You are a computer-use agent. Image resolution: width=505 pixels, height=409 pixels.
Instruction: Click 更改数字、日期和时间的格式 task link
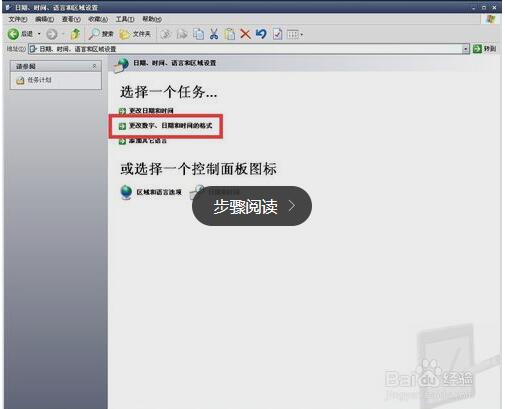pyautogui.click(x=170, y=126)
